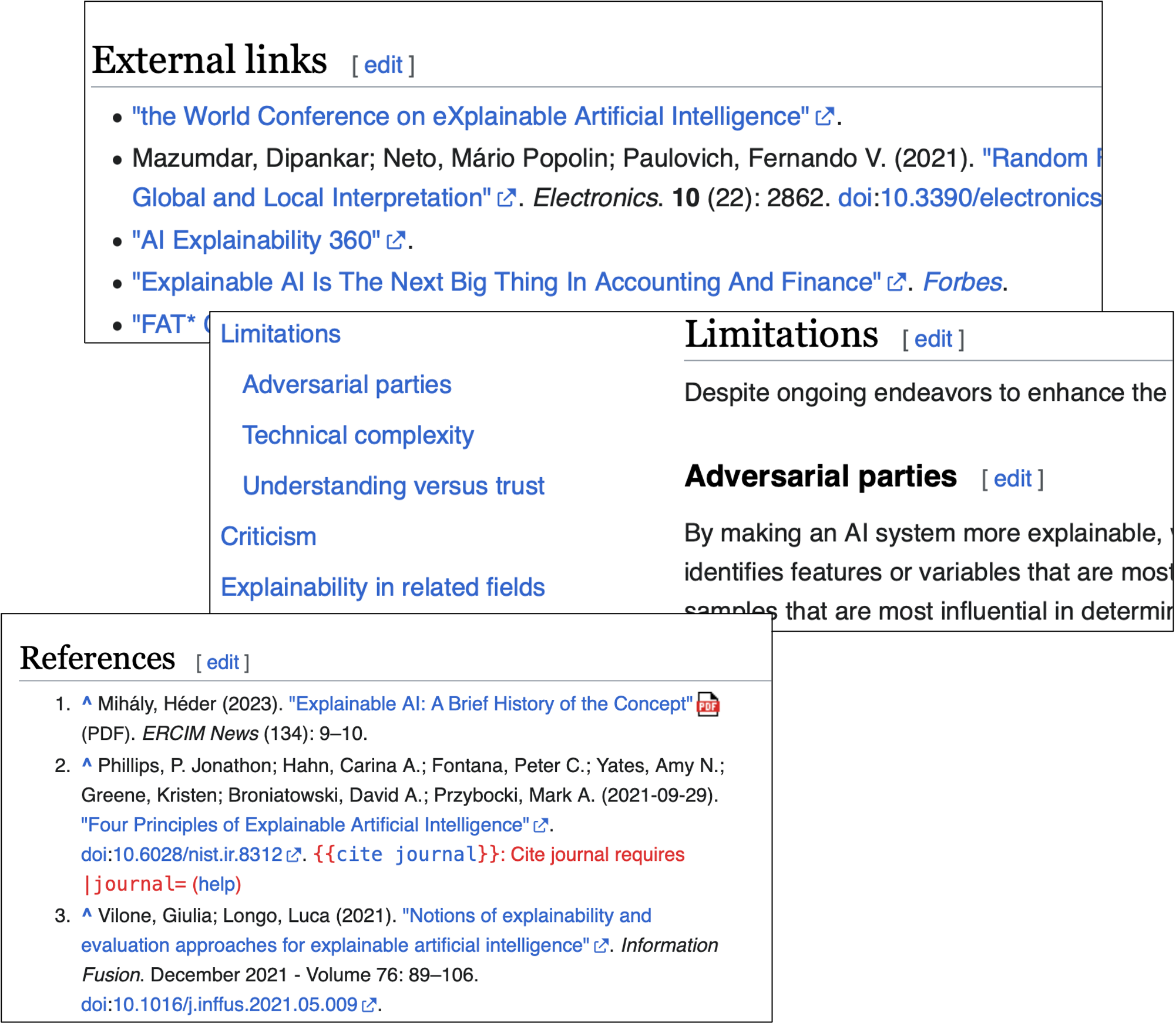Edit the Adversarial parties subsection
The height and width of the screenshot is (1023, 1176).
[x=1012, y=479]
